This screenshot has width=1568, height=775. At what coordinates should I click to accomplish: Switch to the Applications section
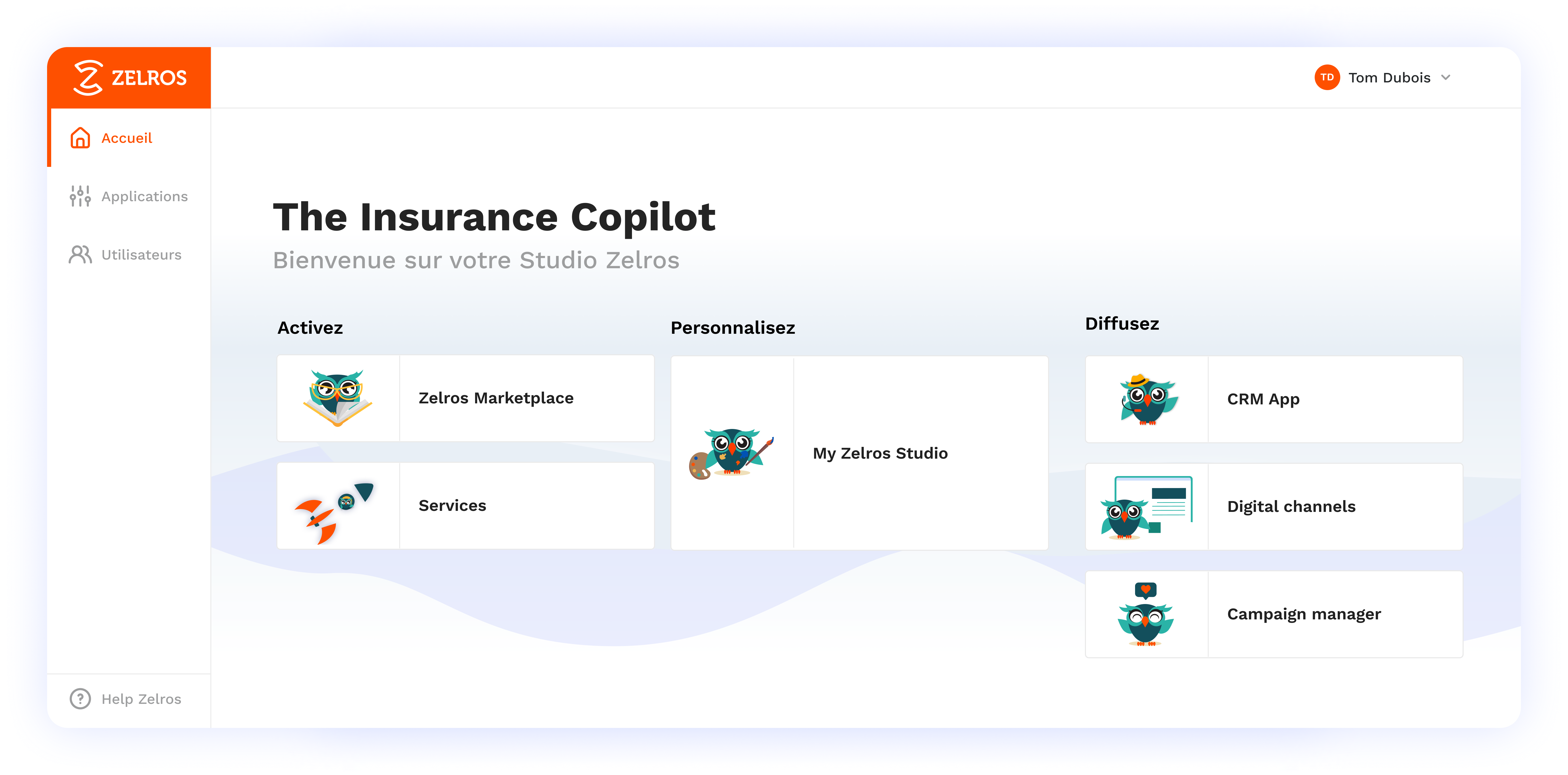[144, 197]
